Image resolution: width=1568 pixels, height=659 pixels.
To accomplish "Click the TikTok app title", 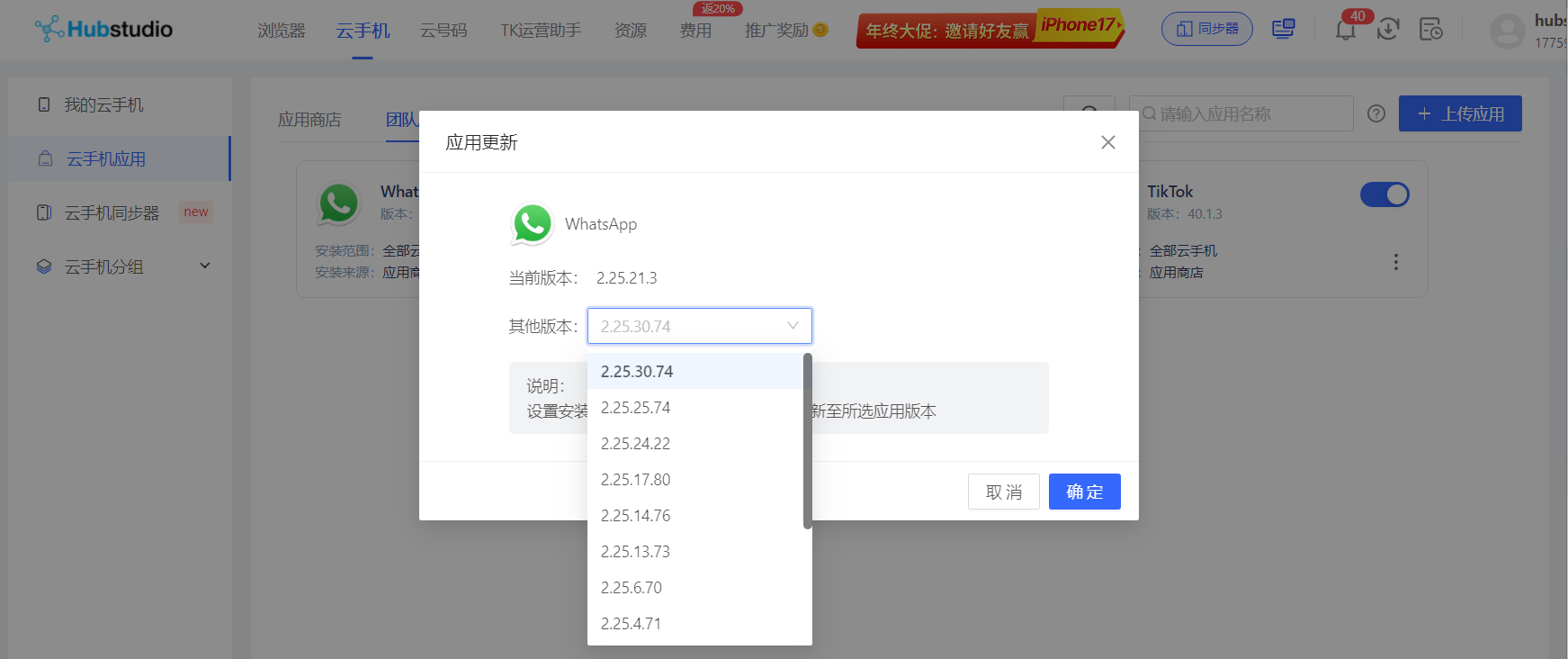I will coord(1169,192).
